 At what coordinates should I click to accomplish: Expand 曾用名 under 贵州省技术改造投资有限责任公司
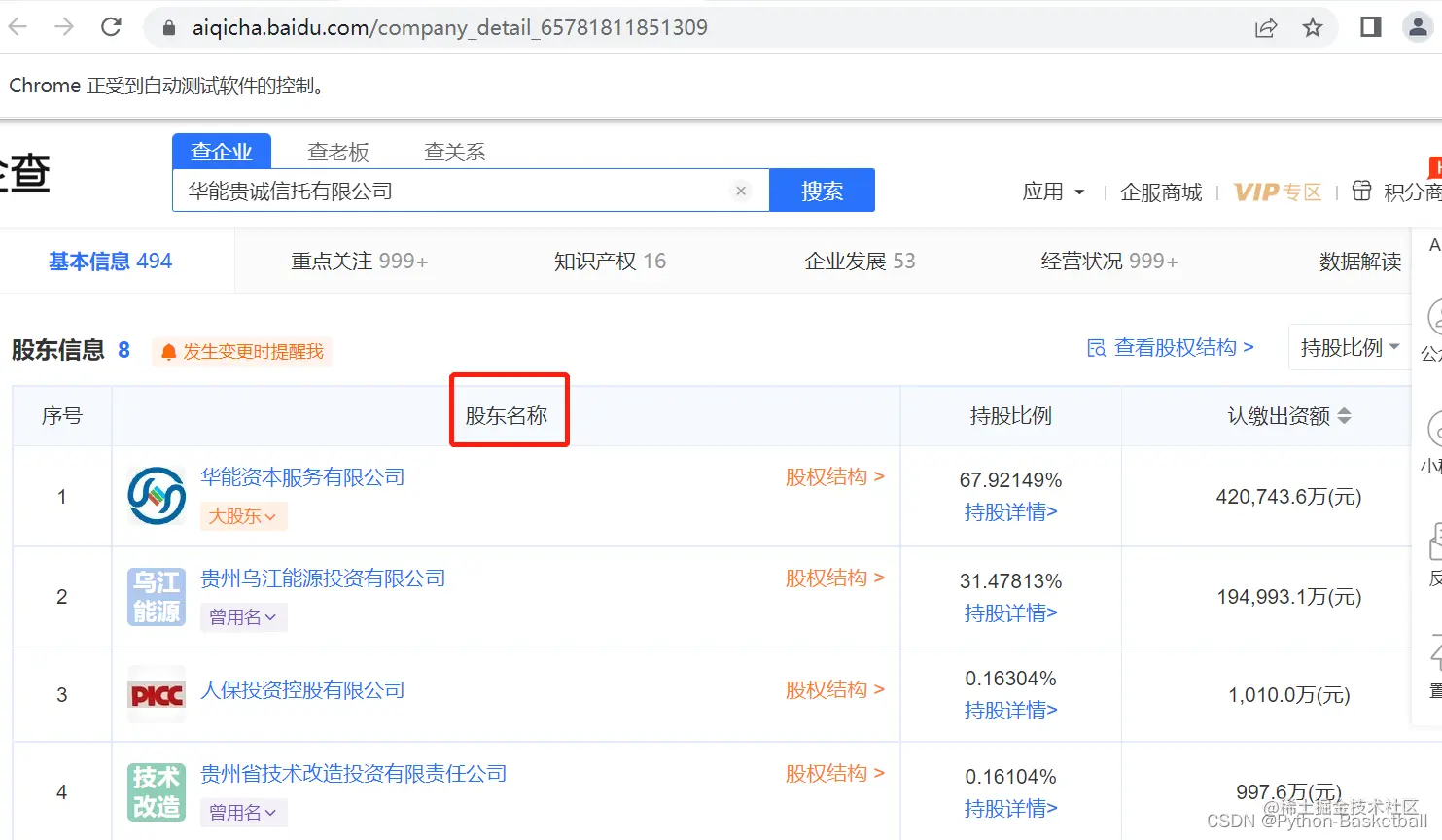point(242,813)
